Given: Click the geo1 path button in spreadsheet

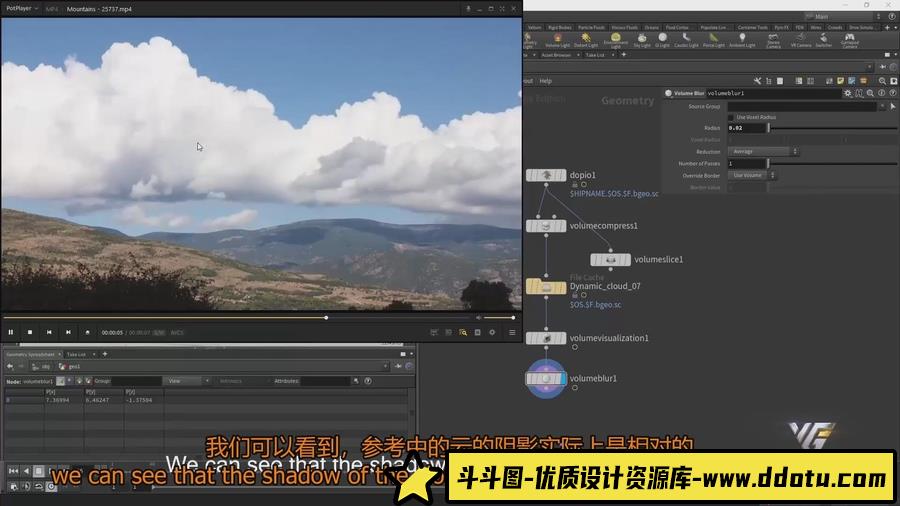Looking at the screenshot, I should 70,367.
